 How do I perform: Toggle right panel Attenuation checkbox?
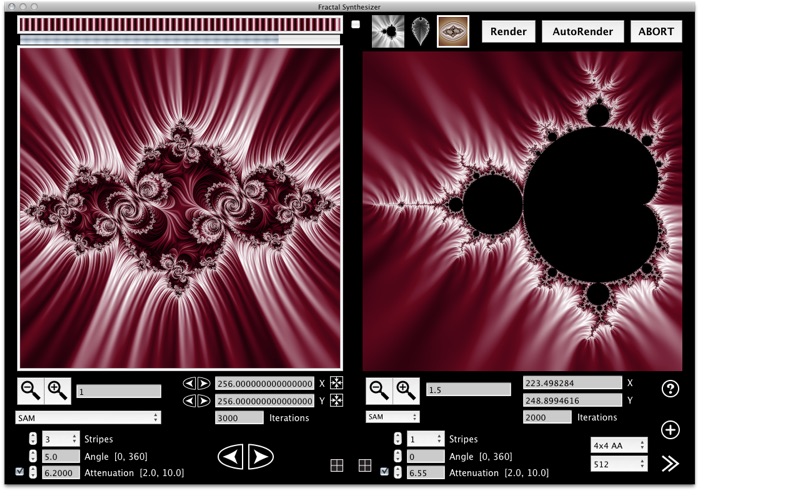tap(385, 472)
